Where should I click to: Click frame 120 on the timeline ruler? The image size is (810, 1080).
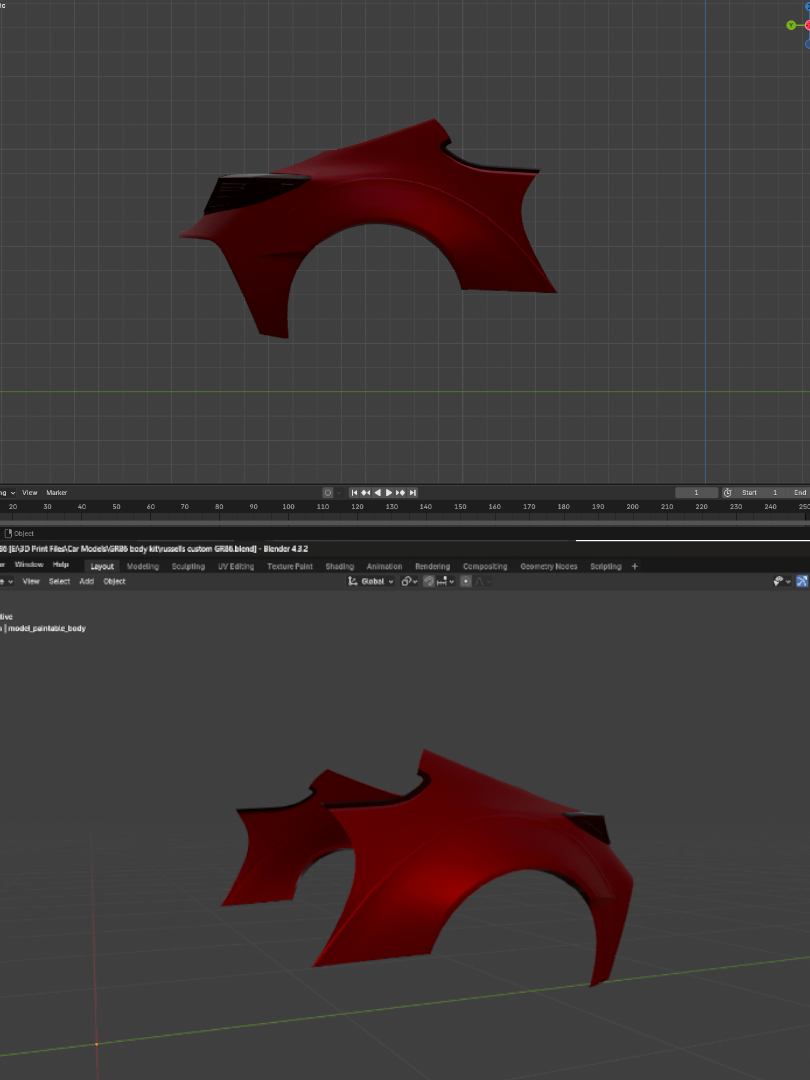(x=357, y=507)
